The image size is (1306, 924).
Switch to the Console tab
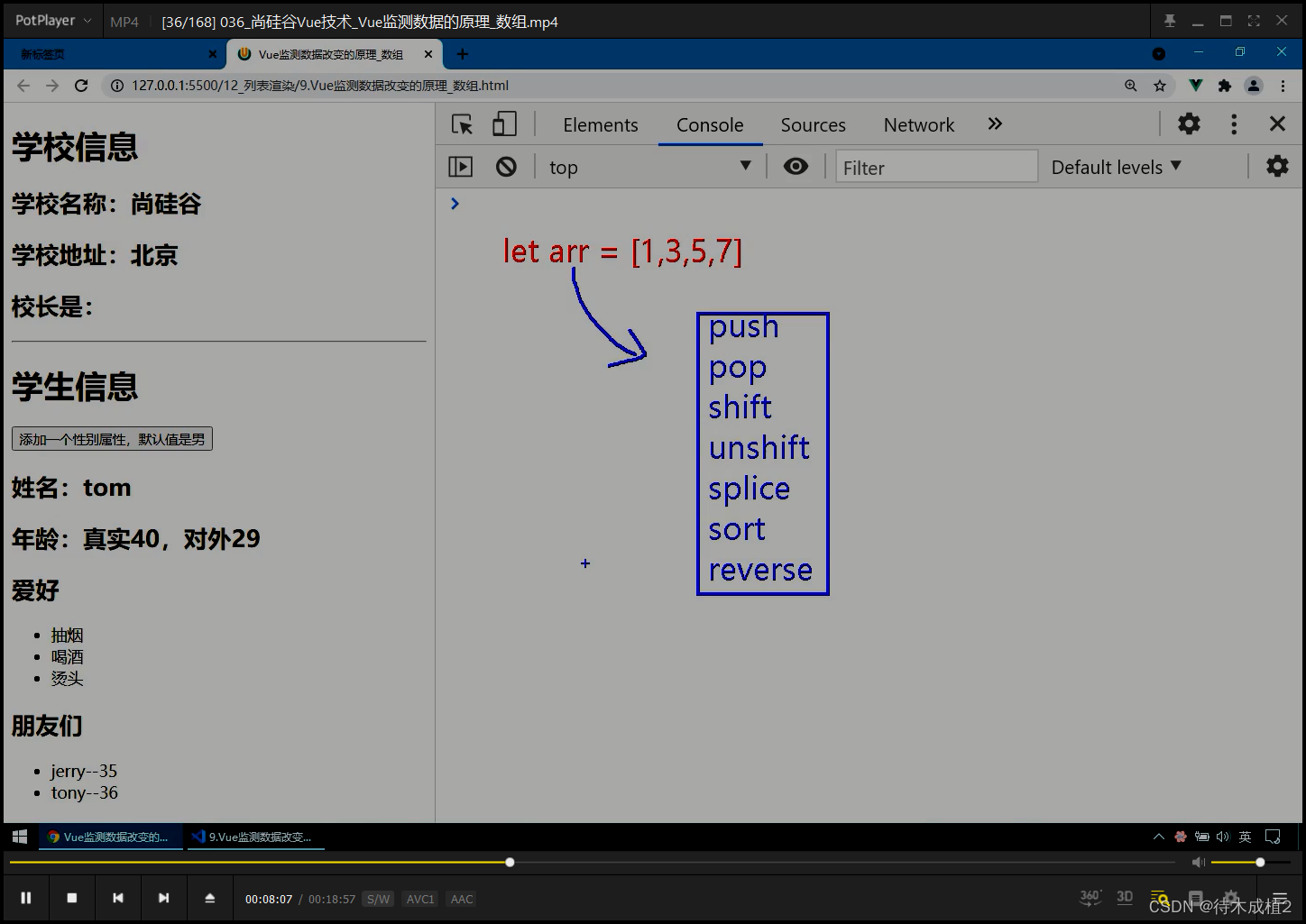click(710, 124)
